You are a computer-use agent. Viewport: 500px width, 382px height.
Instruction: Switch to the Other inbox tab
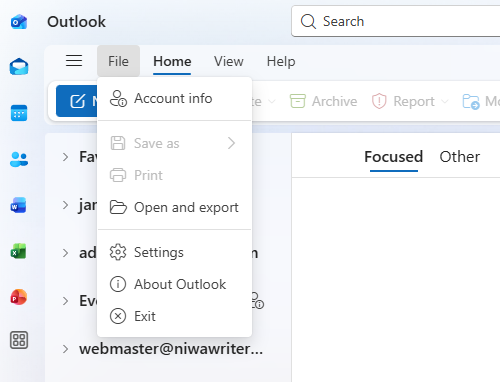coord(460,157)
